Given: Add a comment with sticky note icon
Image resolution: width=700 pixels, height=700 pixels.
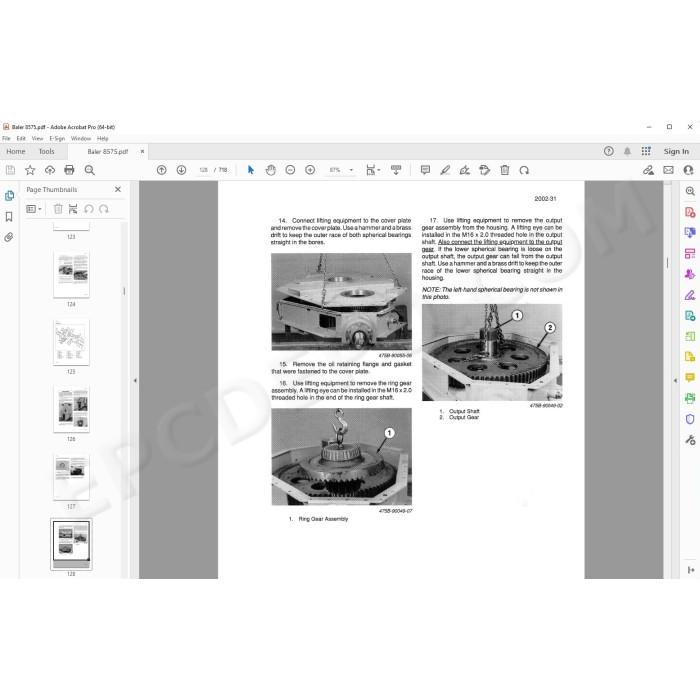Looking at the screenshot, I should tap(425, 170).
